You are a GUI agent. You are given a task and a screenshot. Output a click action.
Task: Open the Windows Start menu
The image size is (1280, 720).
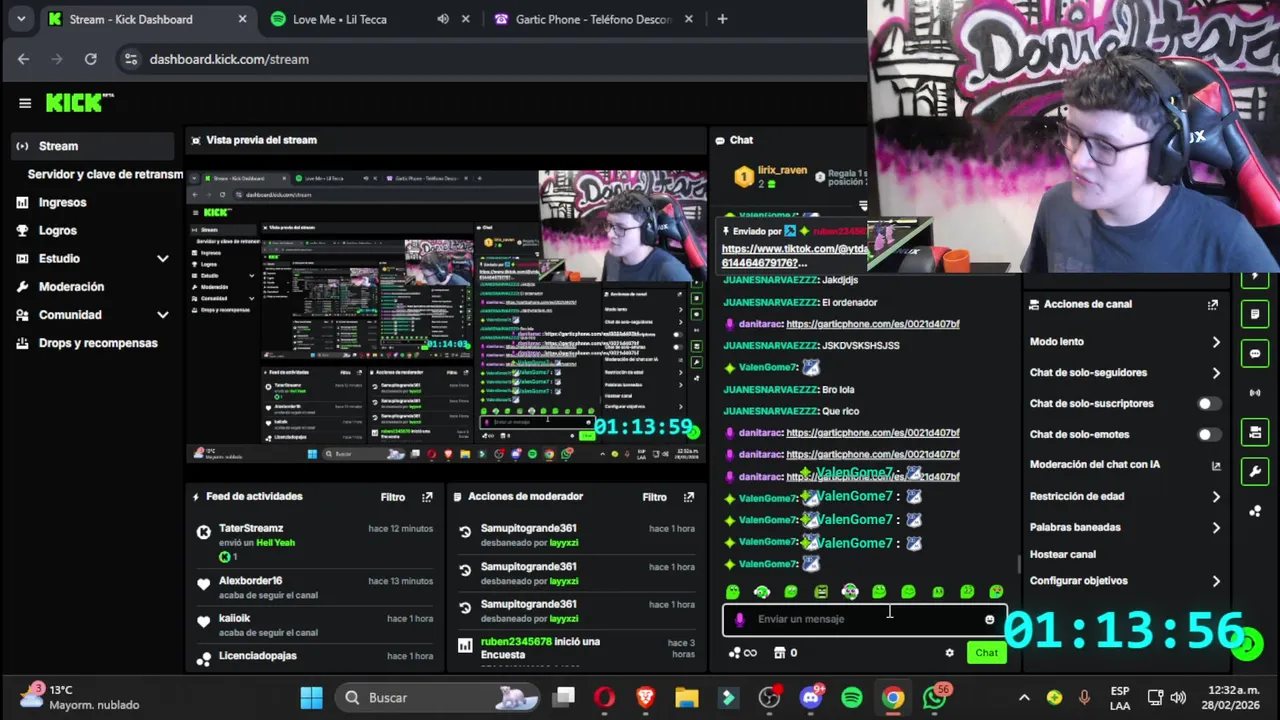(311, 697)
